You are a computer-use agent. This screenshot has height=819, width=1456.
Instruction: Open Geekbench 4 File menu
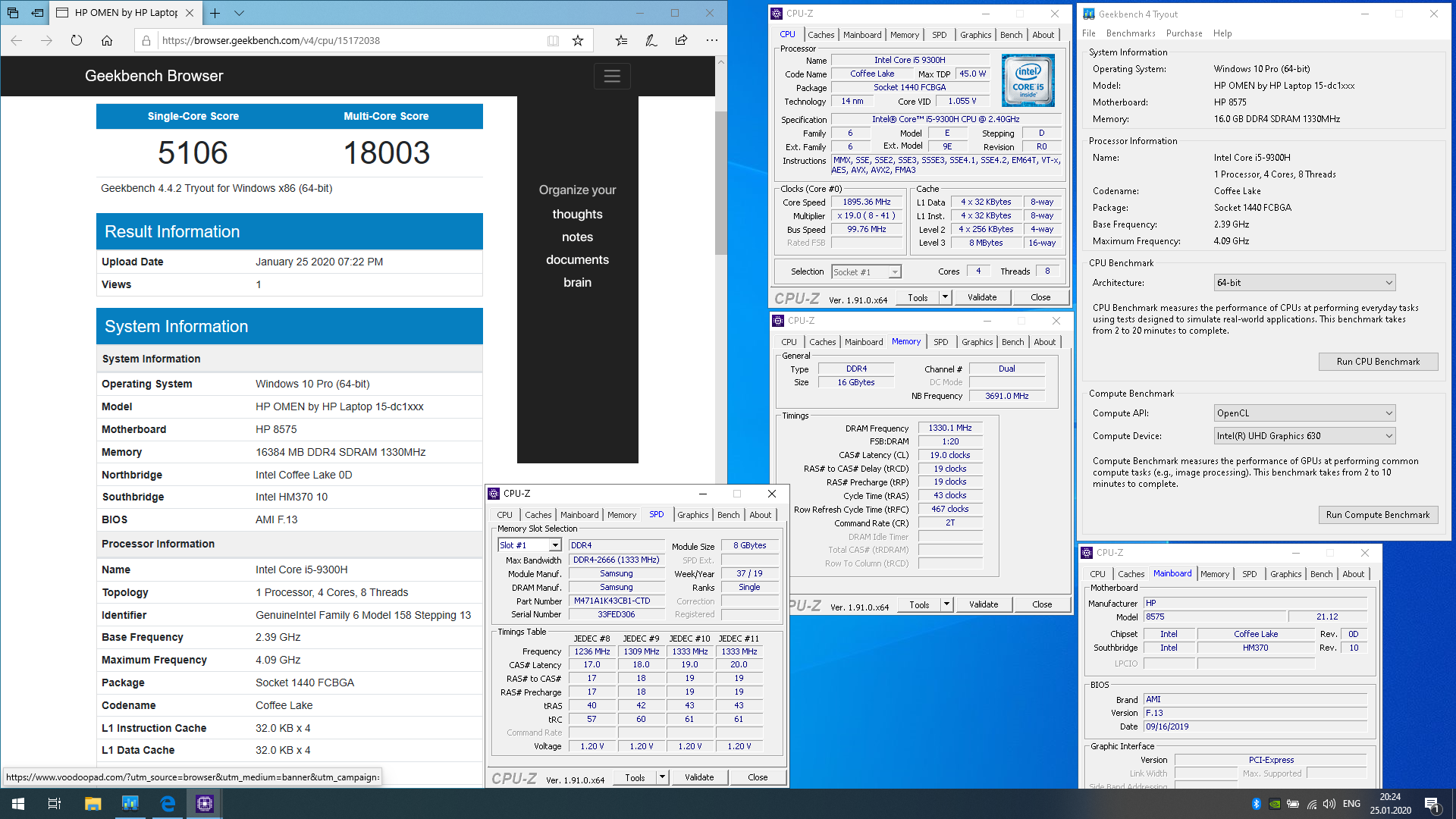tap(1089, 33)
